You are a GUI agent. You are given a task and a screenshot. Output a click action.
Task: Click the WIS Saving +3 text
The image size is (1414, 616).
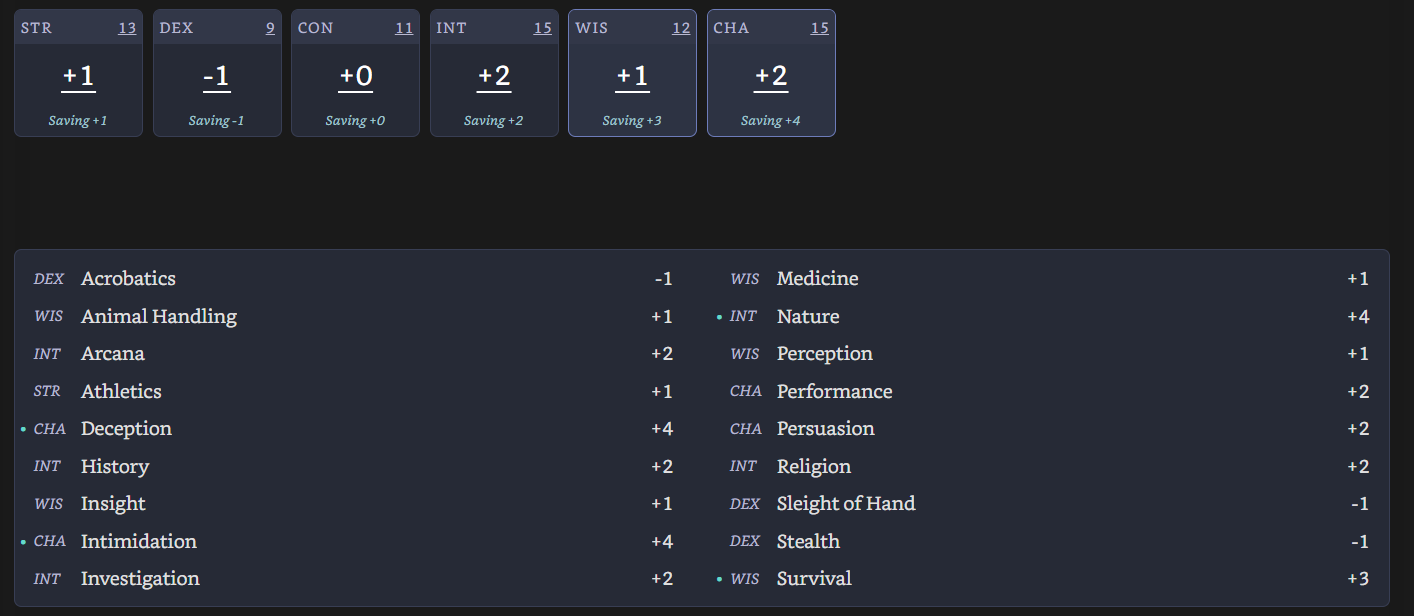pyautogui.click(x=632, y=121)
